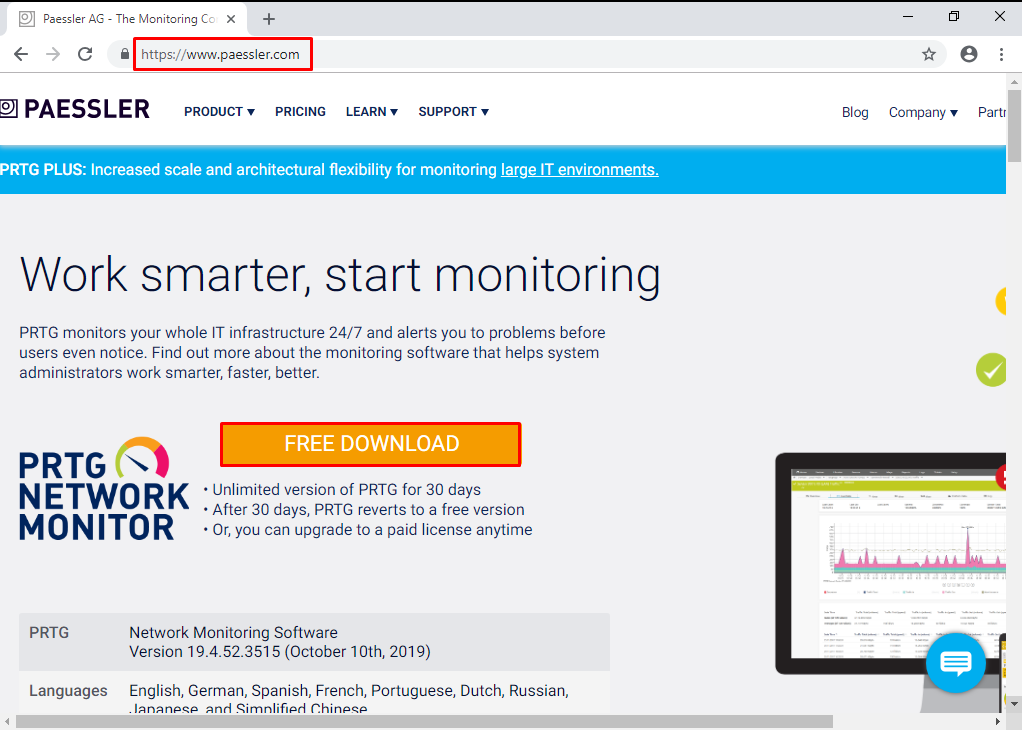Click the FREE DOWNLOAD button
The width and height of the screenshot is (1022, 730).
[x=371, y=444]
